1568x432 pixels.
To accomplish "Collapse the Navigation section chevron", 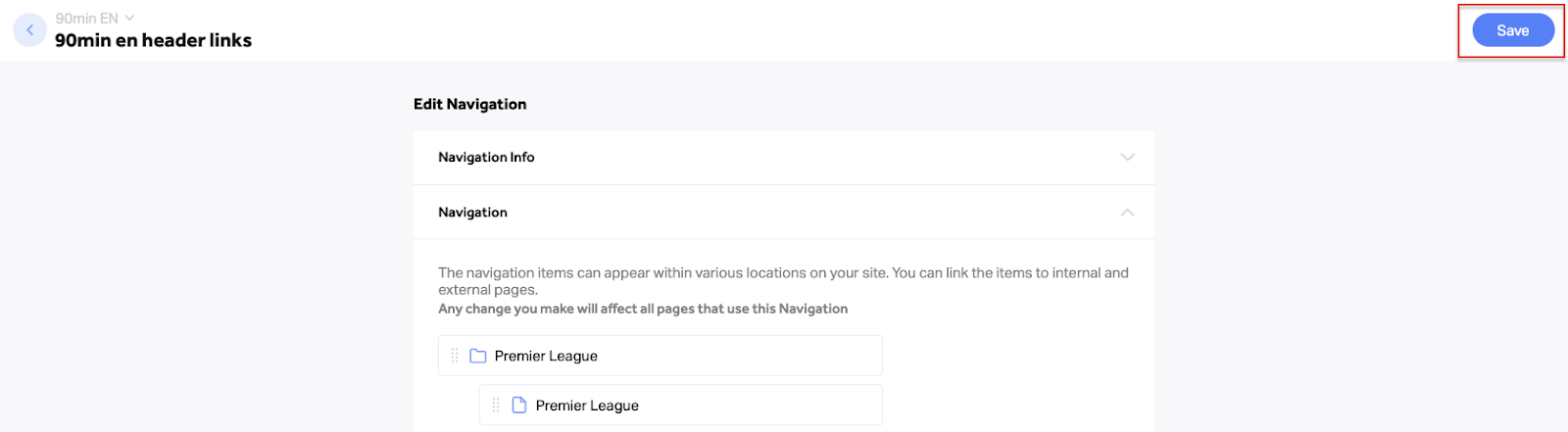I will click(x=1127, y=213).
